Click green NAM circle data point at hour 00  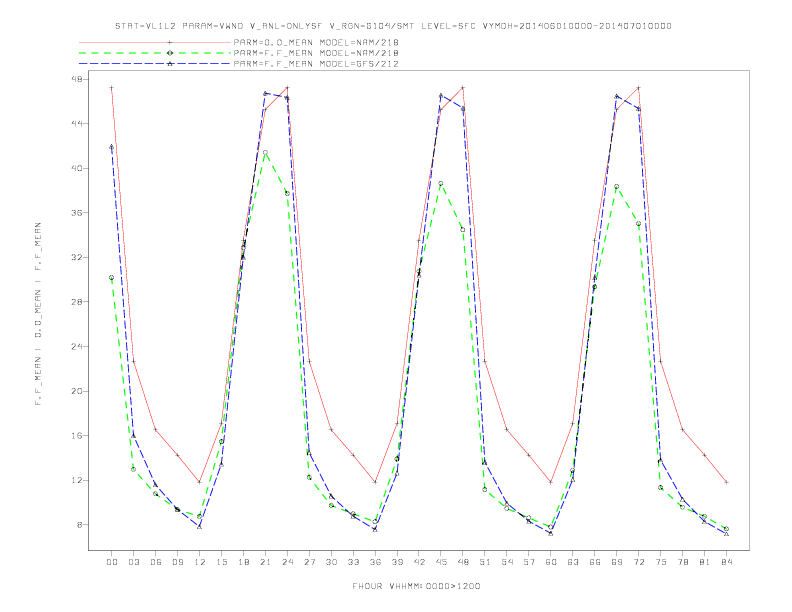[112, 278]
